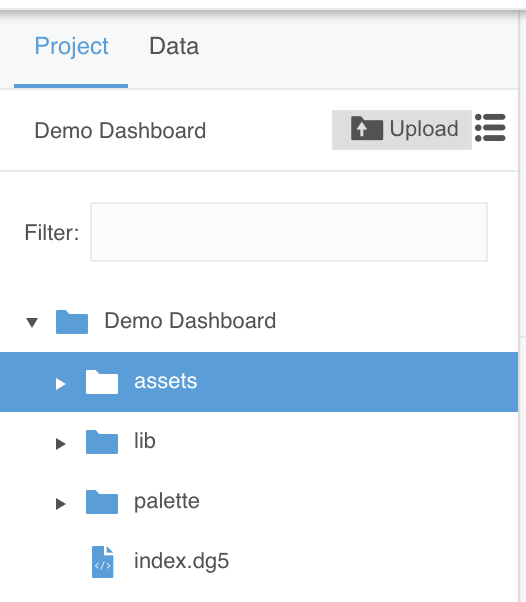Select Demo Dashboard tree root label
Image resolution: width=526 pixels, height=602 pixels.
click(190, 321)
